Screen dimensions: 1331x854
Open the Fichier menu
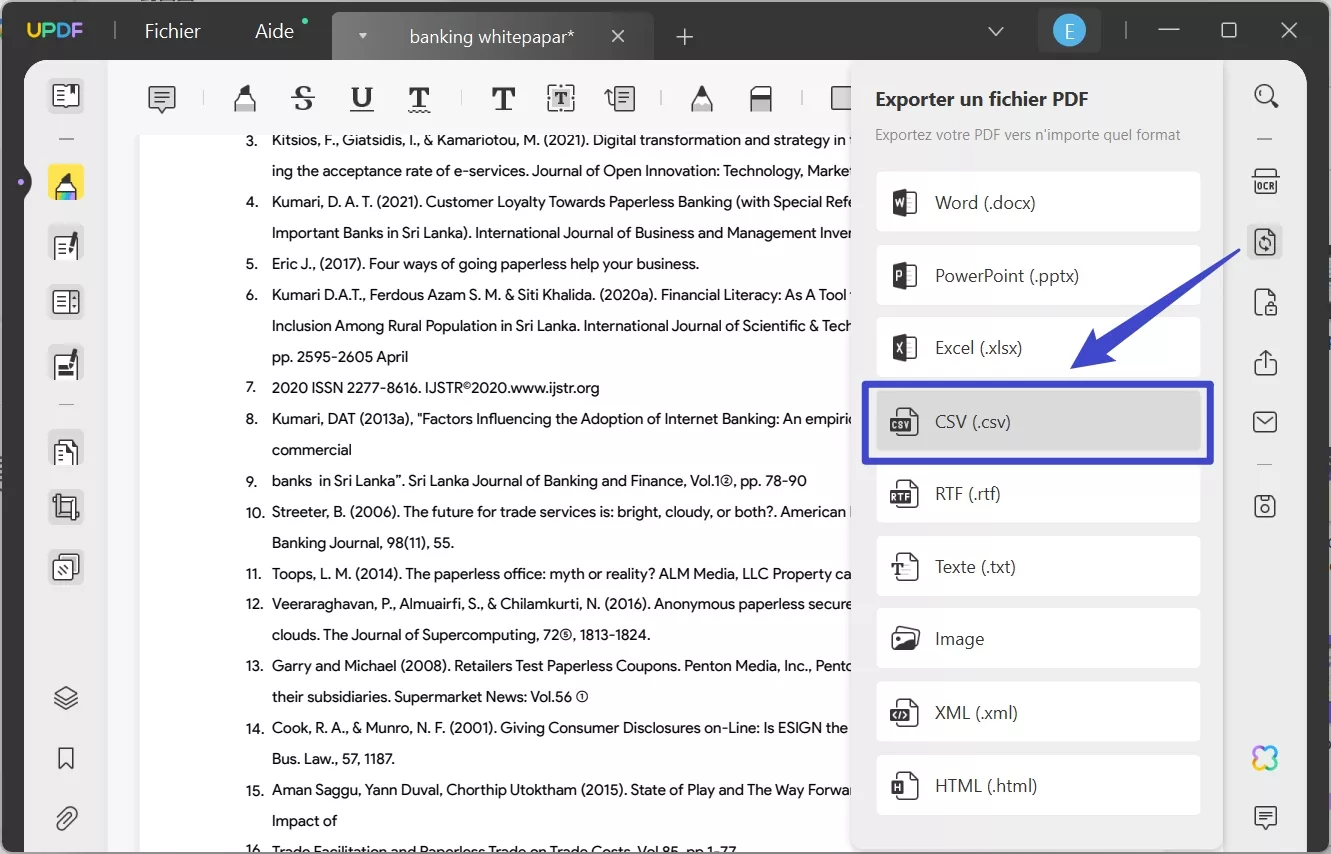click(171, 31)
